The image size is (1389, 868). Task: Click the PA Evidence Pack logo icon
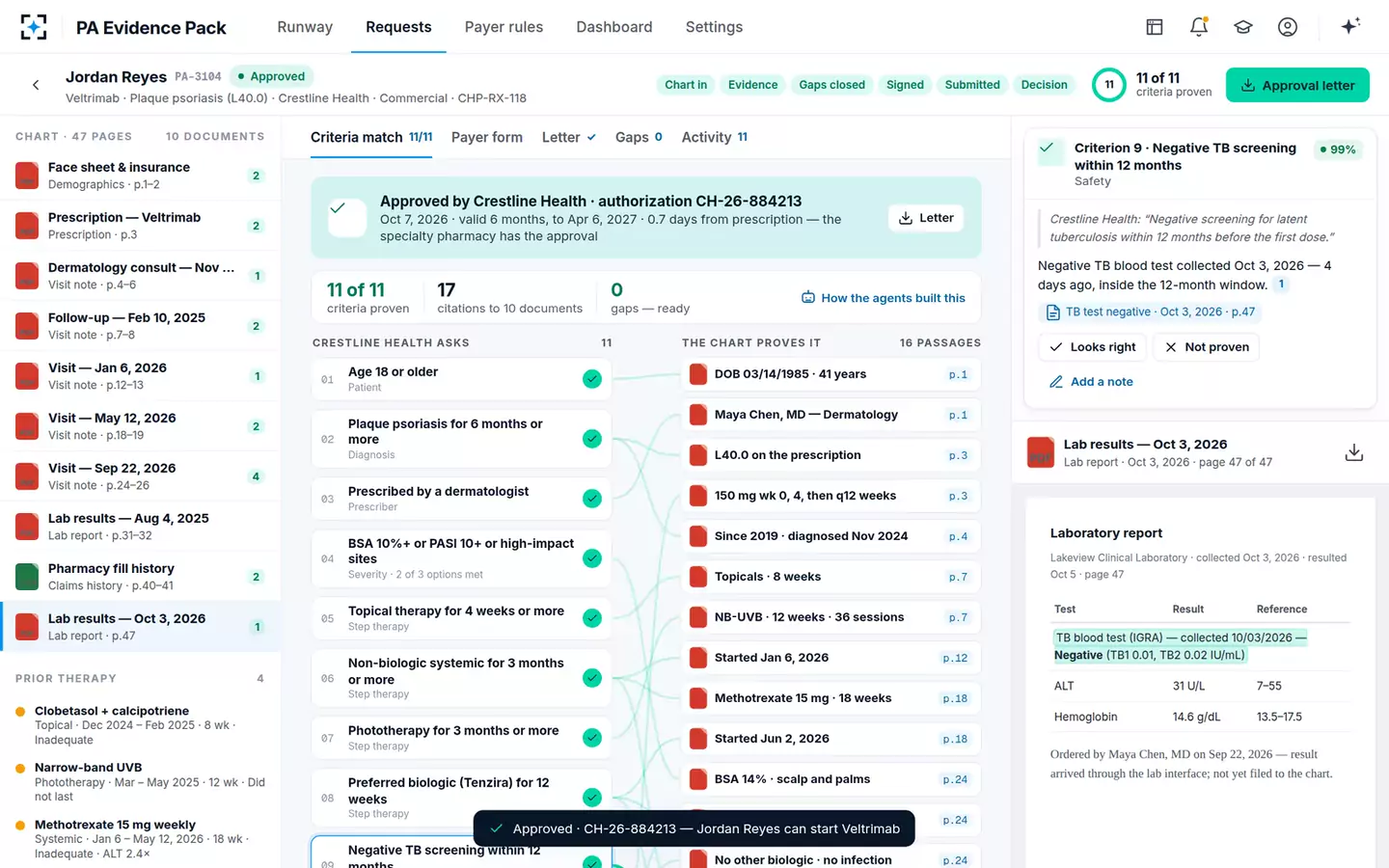(34, 27)
